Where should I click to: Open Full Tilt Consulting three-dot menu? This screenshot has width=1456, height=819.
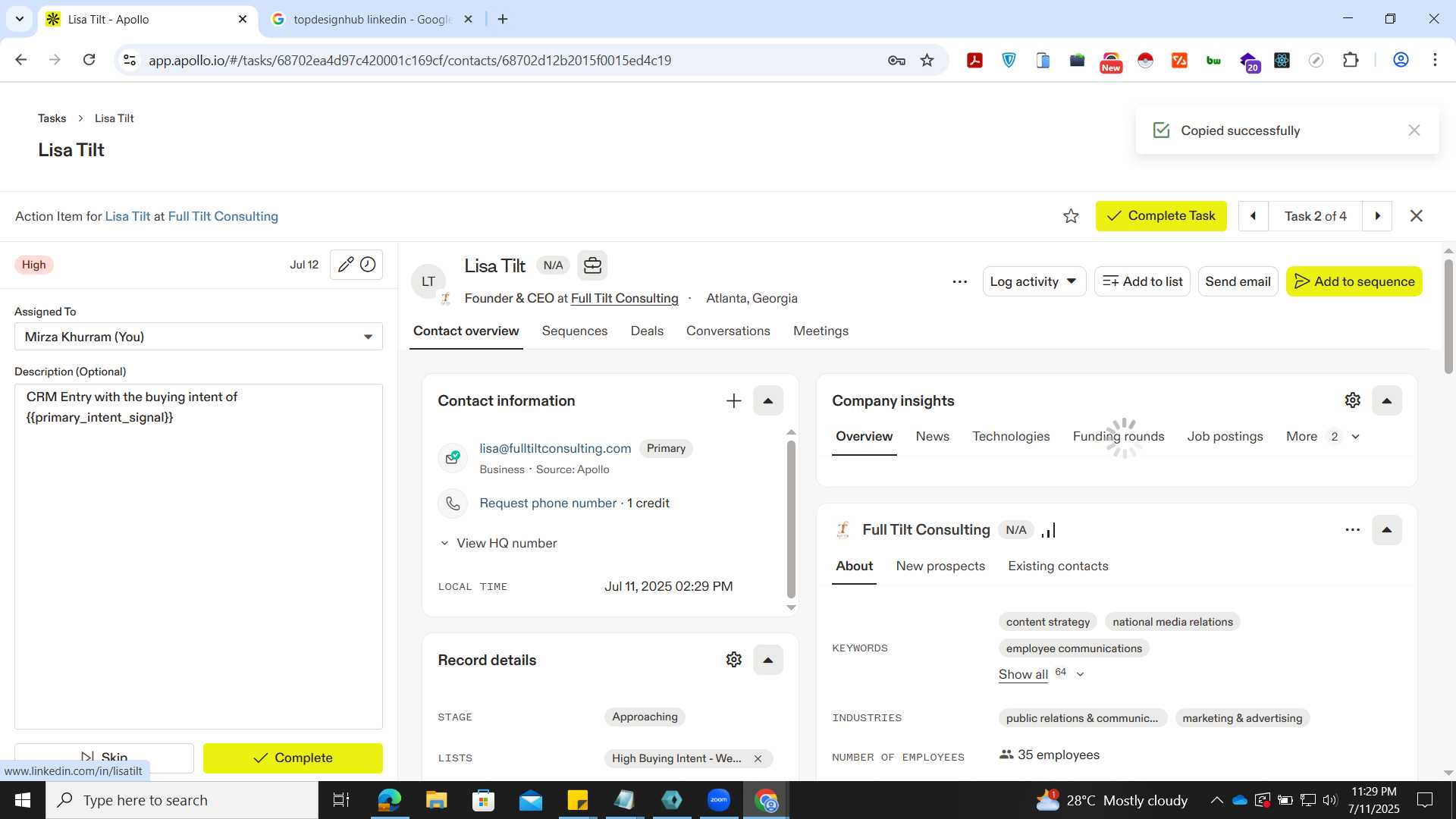click(1352, 530)
